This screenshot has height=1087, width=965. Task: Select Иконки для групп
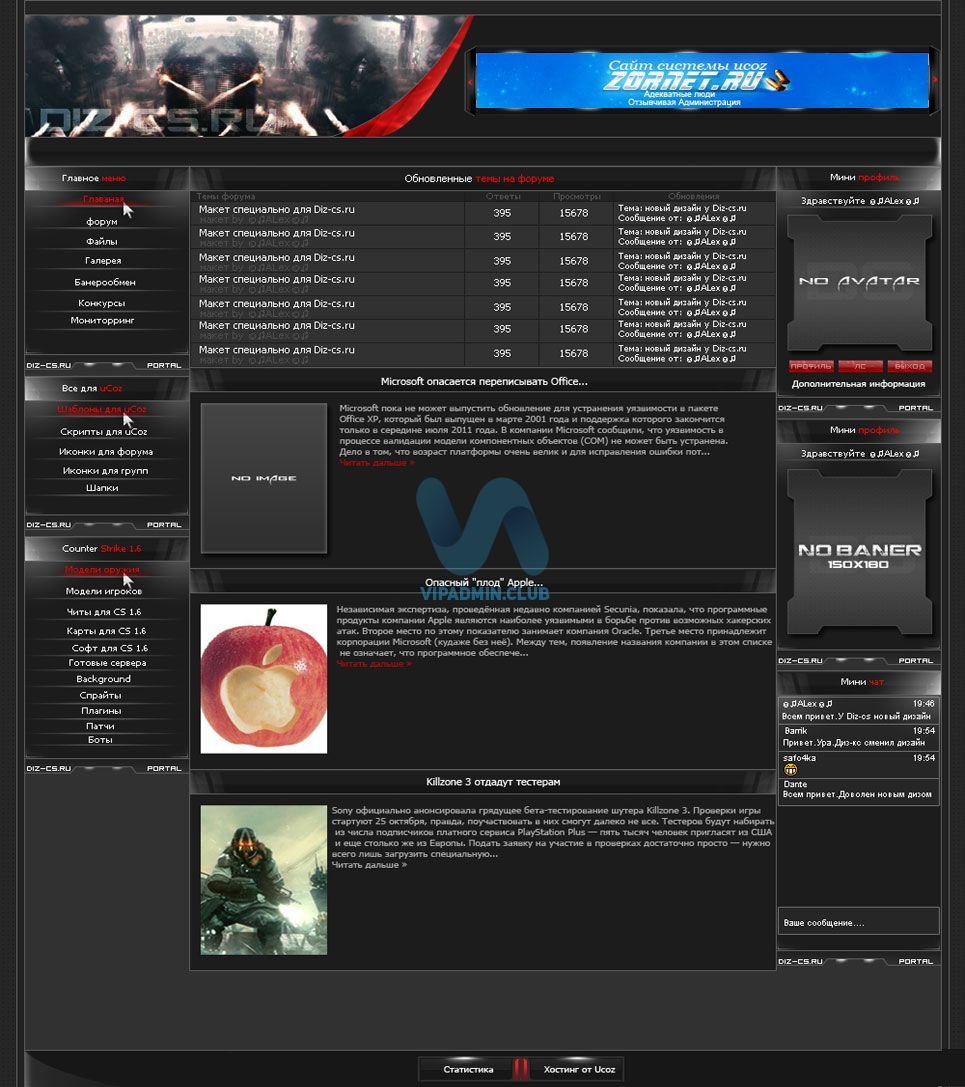tap(105, 471)
